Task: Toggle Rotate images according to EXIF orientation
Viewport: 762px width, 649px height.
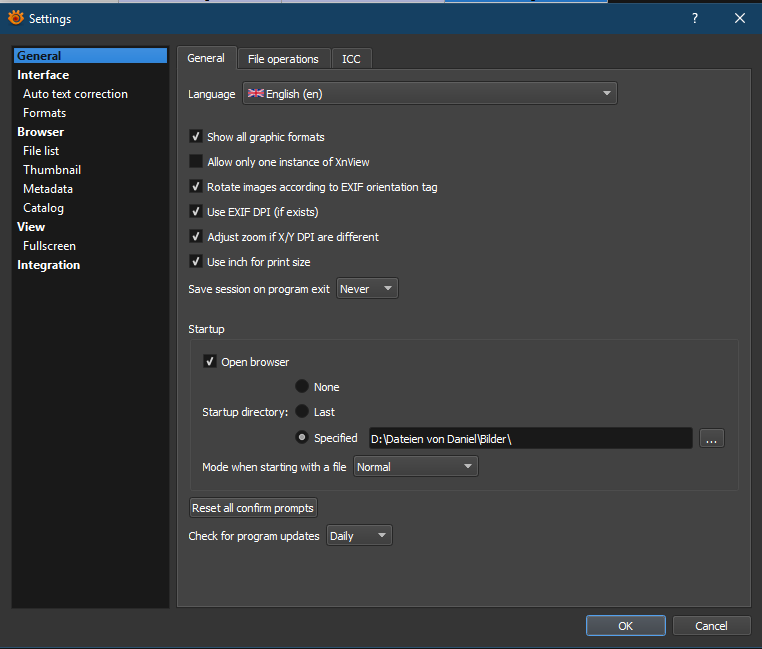Action: coord(196,187)
